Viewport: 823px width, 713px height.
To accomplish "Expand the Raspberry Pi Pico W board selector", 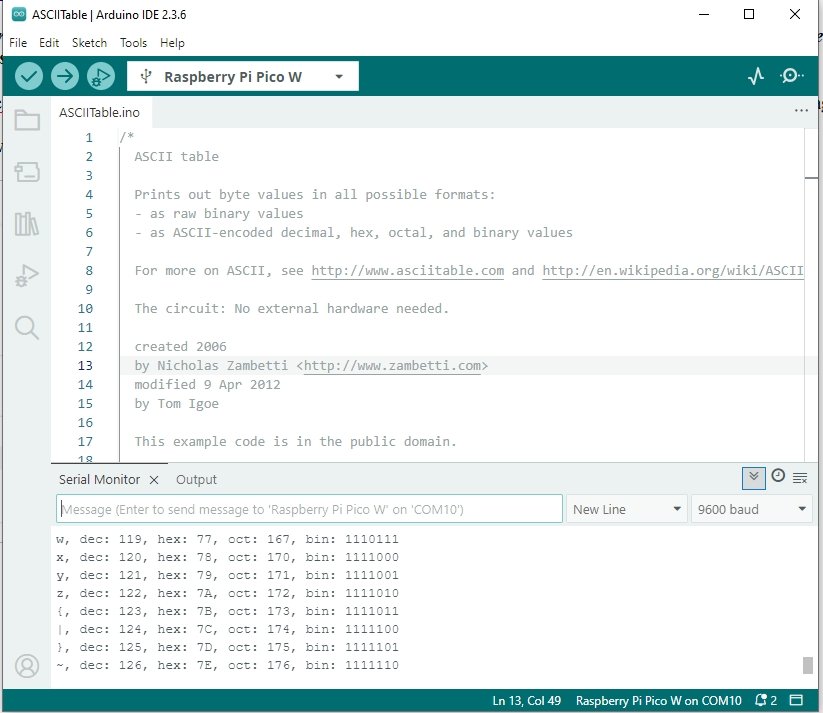I will tap(242, 77).
